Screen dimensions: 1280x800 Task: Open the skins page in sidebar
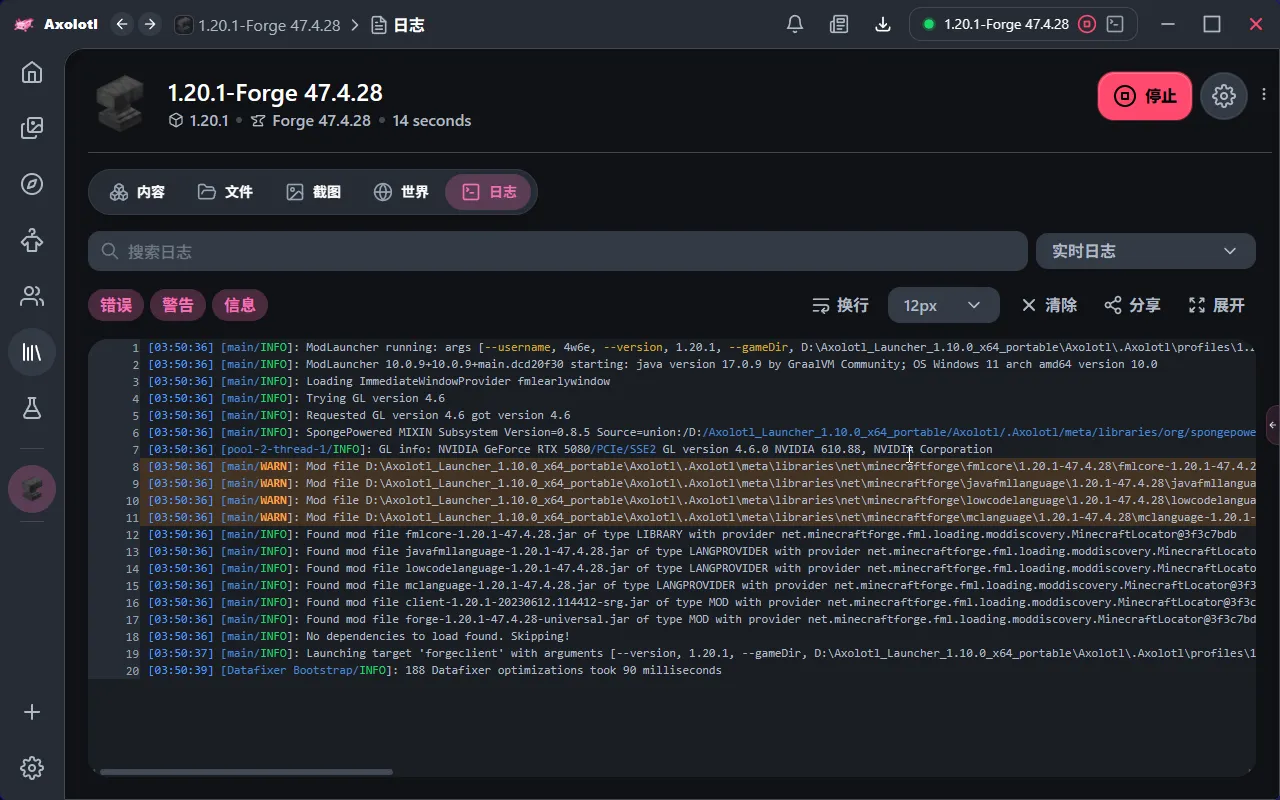point(32,240)
